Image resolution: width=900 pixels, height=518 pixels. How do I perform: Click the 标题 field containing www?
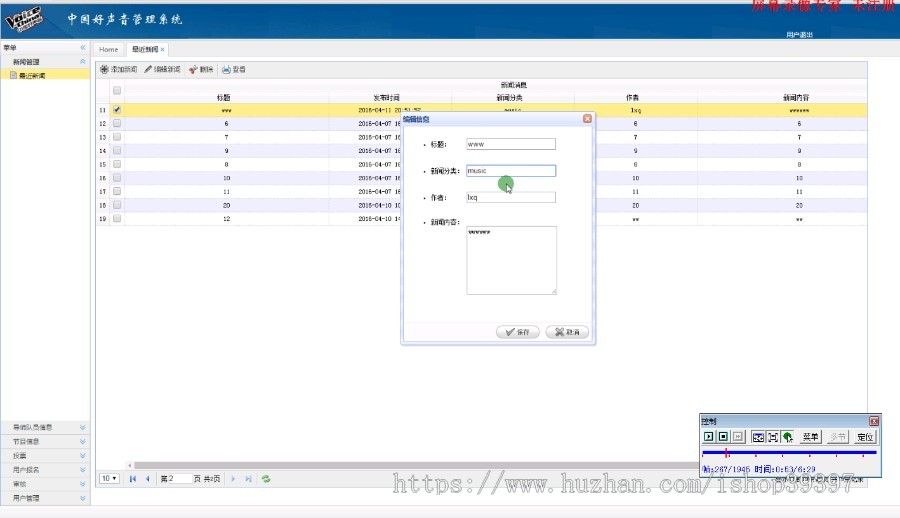[511, 144]
